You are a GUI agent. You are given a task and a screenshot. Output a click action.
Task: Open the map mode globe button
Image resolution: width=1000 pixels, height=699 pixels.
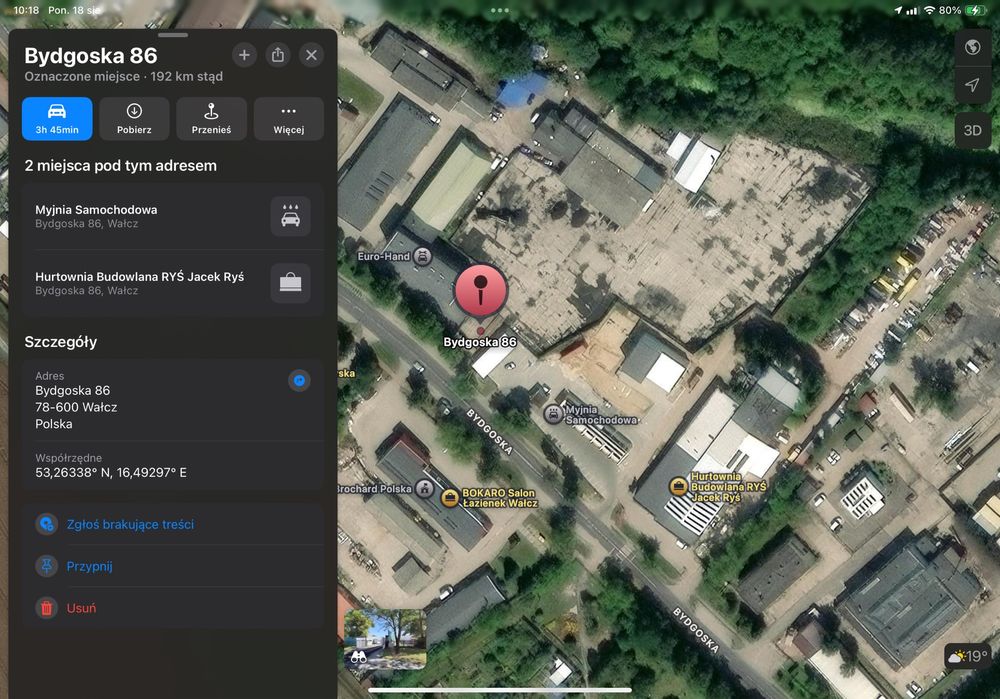coord(972,47)
